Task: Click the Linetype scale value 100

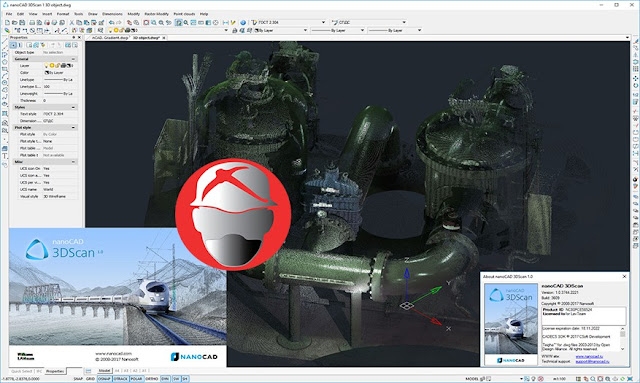Action: click(60, 87)
